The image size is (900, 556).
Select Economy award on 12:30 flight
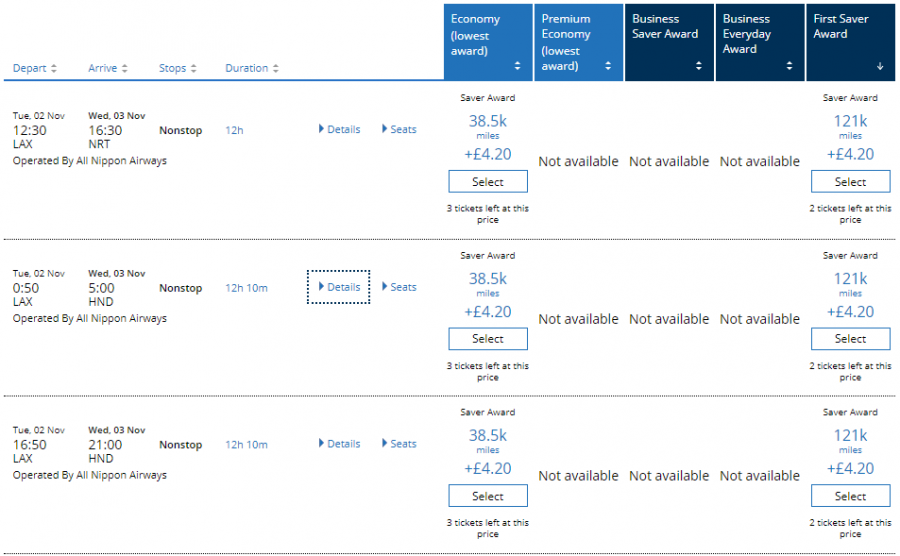488,182
